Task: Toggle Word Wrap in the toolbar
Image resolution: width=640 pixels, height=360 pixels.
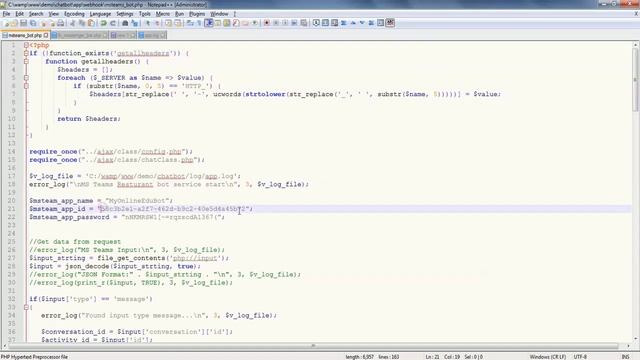Action: coord(190,23)
